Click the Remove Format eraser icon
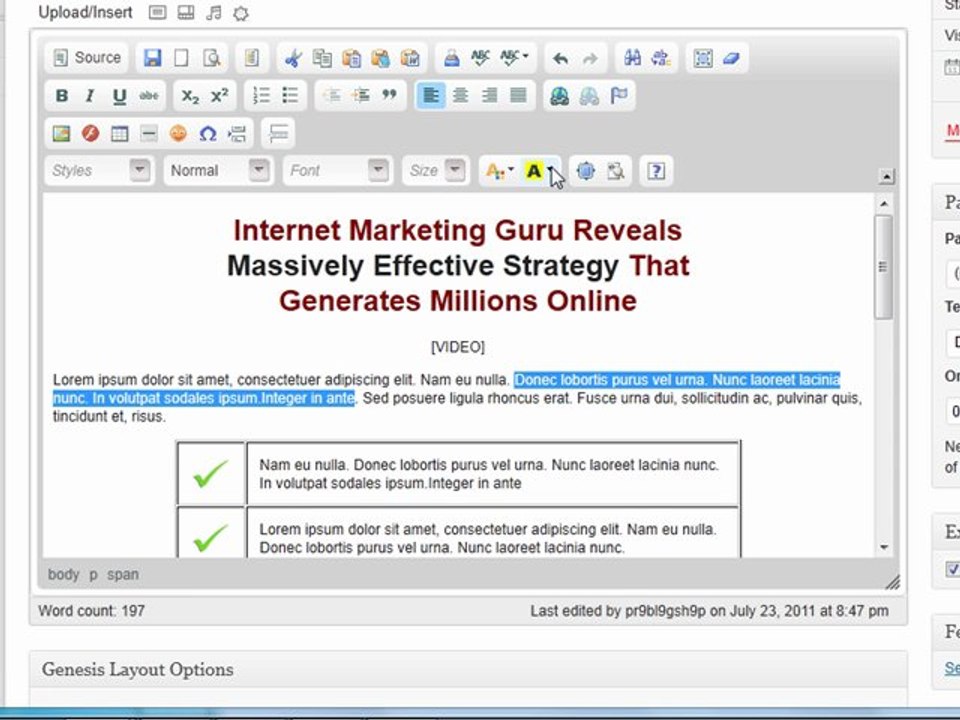This screenshot has width=960, height=720. tap(732, 58)
